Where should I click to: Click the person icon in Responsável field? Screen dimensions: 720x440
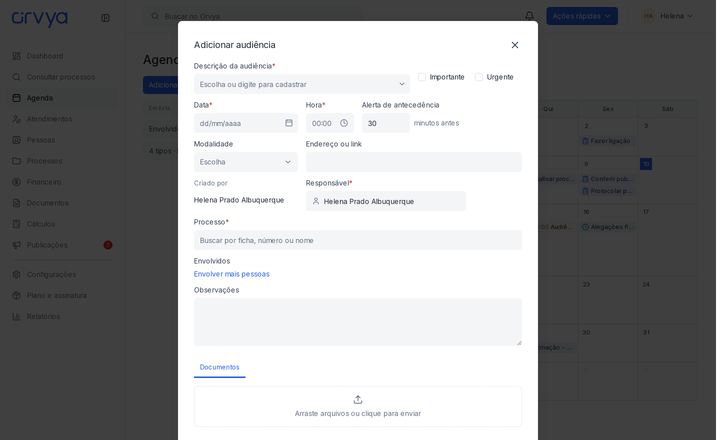tap(315, 201)
